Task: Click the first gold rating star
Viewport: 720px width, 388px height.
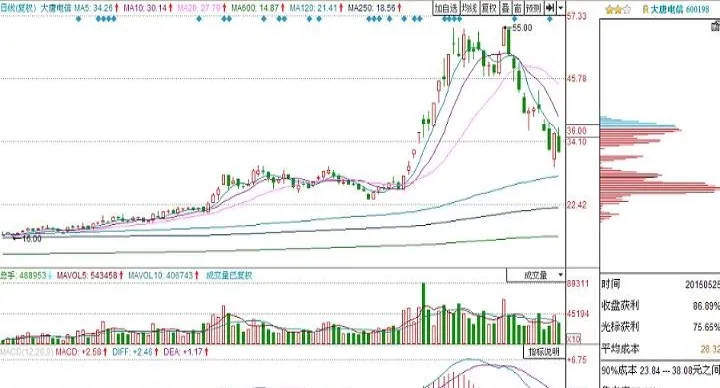Action: coord(609,10)
